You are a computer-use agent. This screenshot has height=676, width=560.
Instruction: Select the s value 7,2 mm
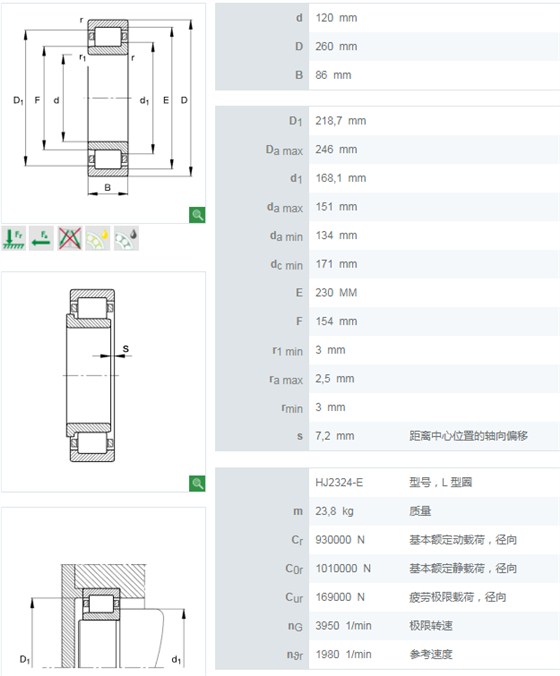coord(335,436)
